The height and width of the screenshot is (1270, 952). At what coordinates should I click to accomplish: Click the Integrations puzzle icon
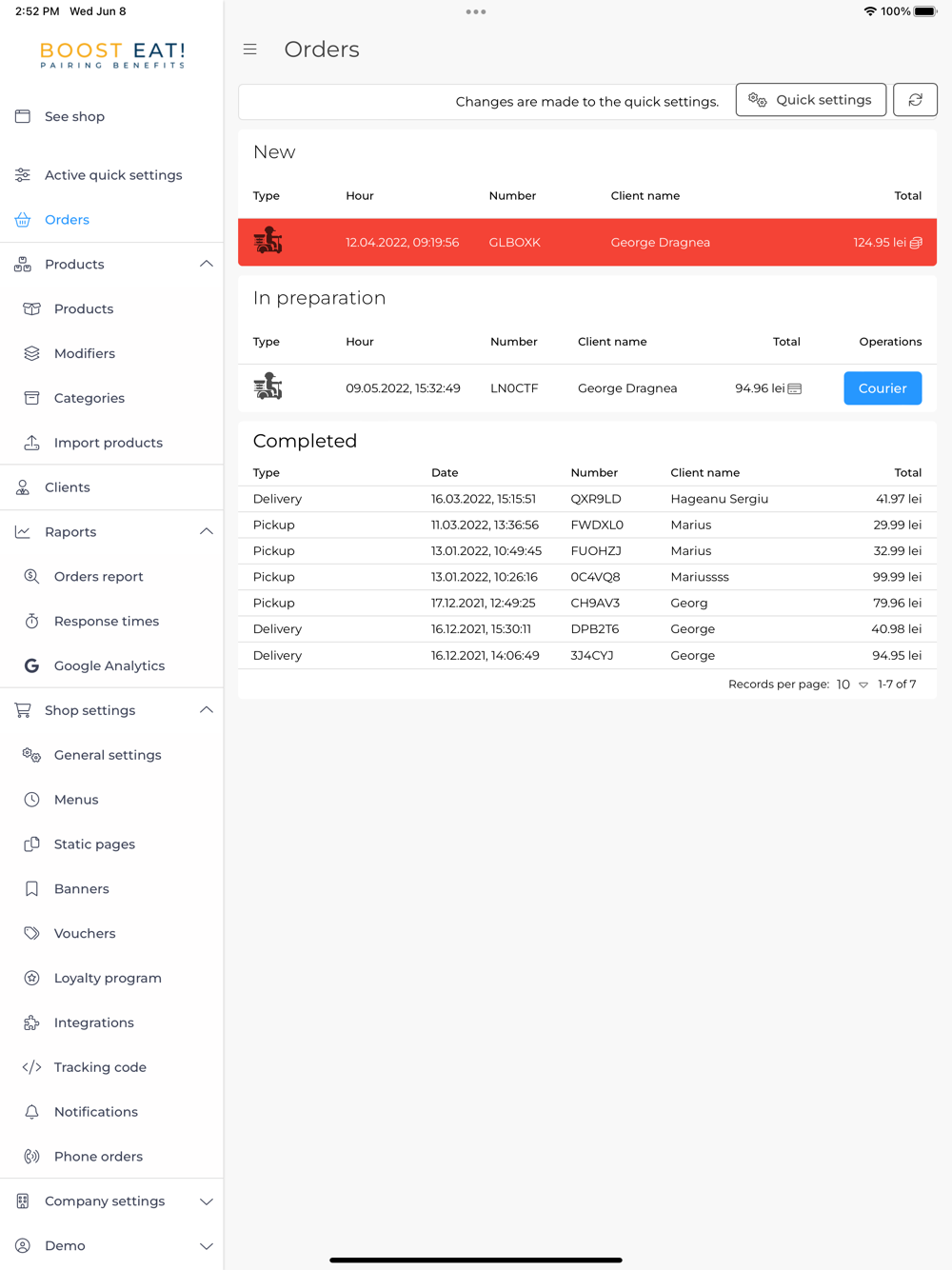point(31,1022)
